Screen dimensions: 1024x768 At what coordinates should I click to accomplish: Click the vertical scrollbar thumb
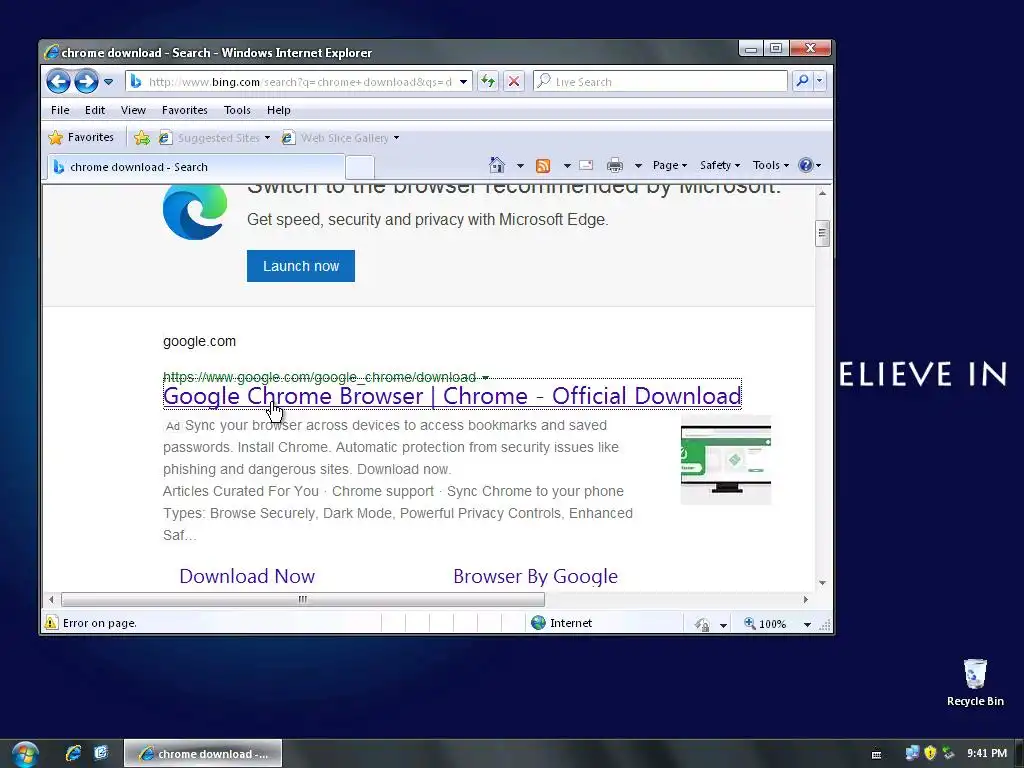point(822,233)
